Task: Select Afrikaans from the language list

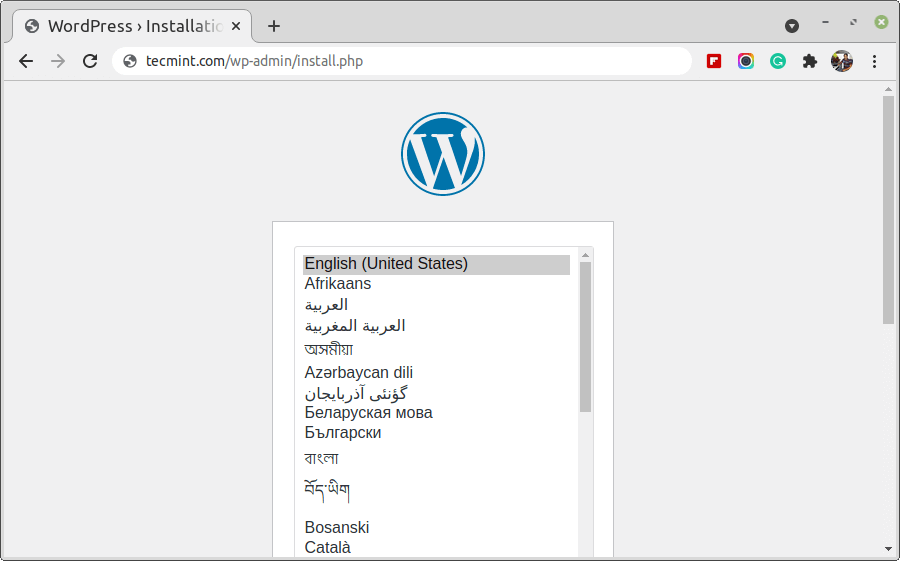Action: click(338, 284)
